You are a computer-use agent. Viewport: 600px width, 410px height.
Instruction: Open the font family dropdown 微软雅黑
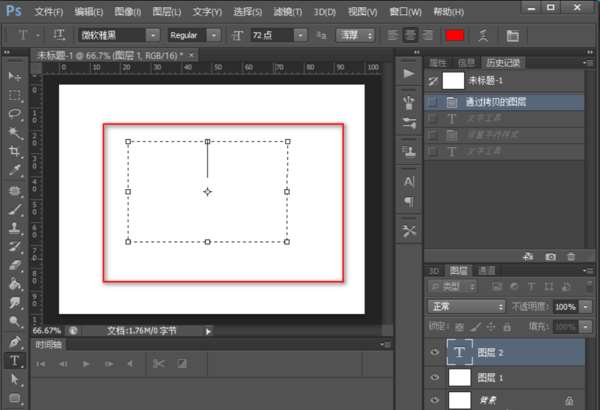click(x=153, y=35)
